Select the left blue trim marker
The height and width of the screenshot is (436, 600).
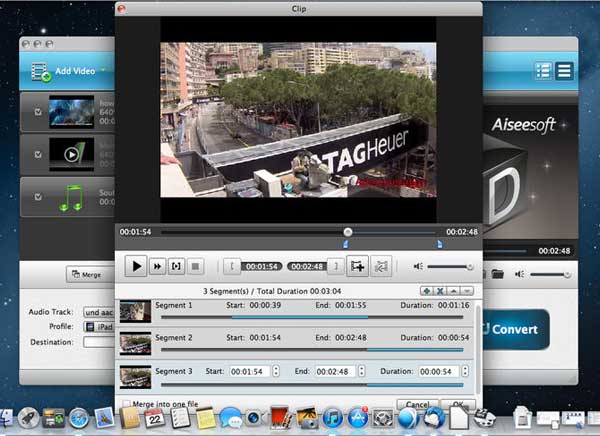[x=346, y=244]
